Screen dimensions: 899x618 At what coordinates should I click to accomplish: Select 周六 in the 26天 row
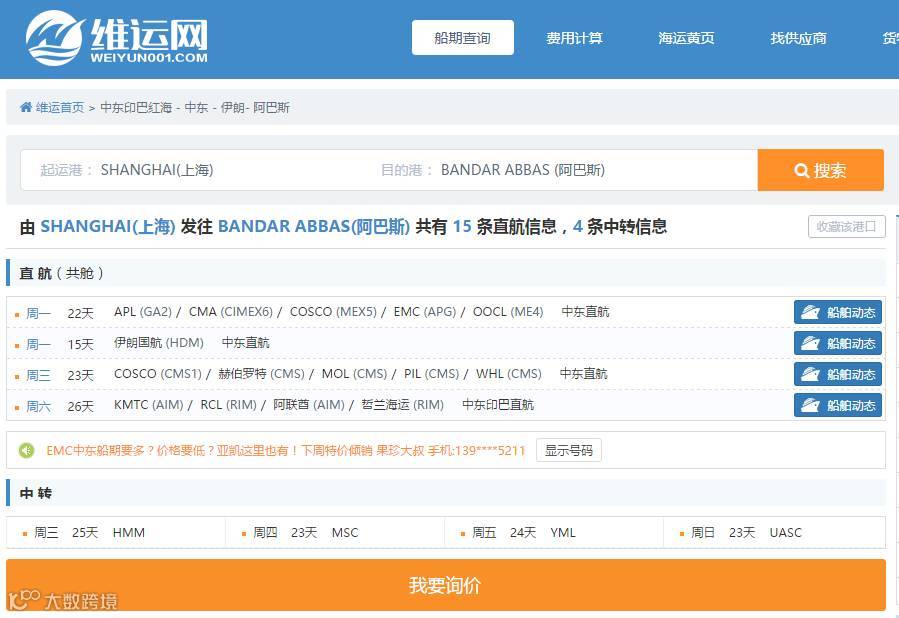[x=38, y=406]
